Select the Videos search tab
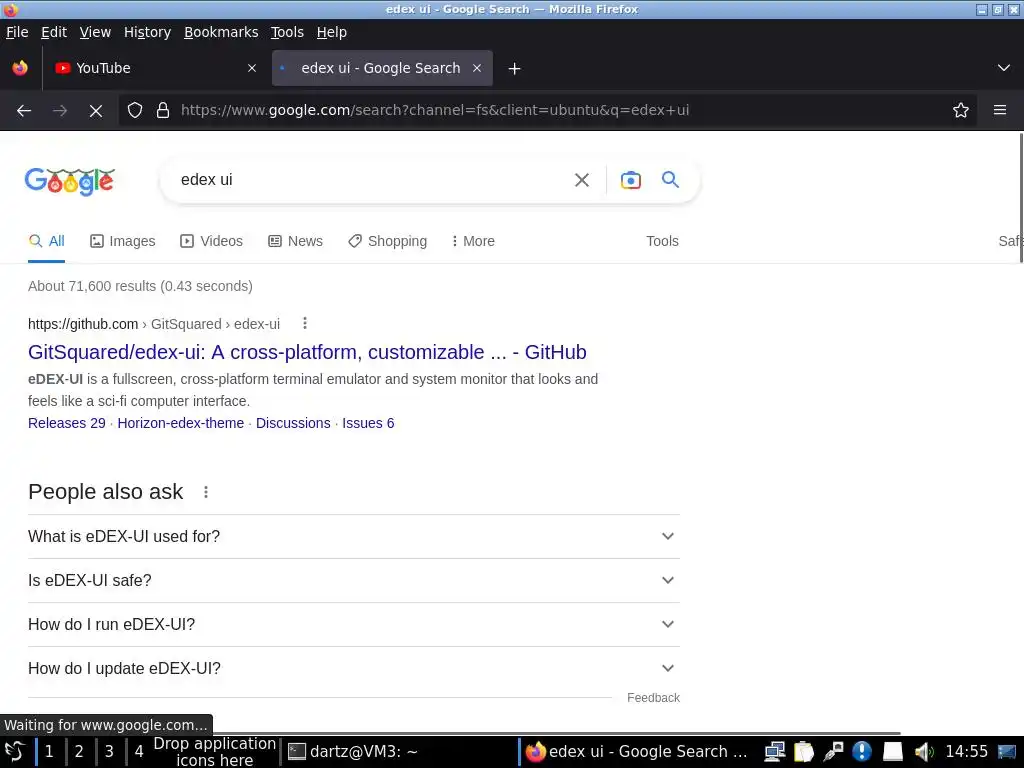The image size is (1024, 768). point(212,241)
